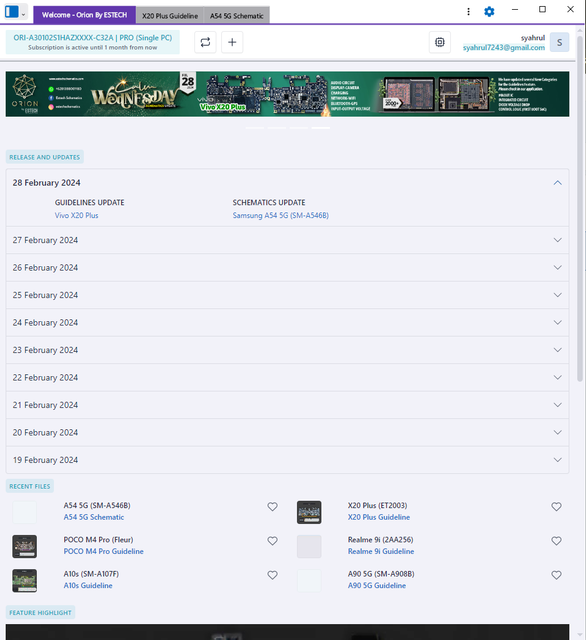Click the subscription license ID banner
The image size is (586, 640).
click(93, 42)
